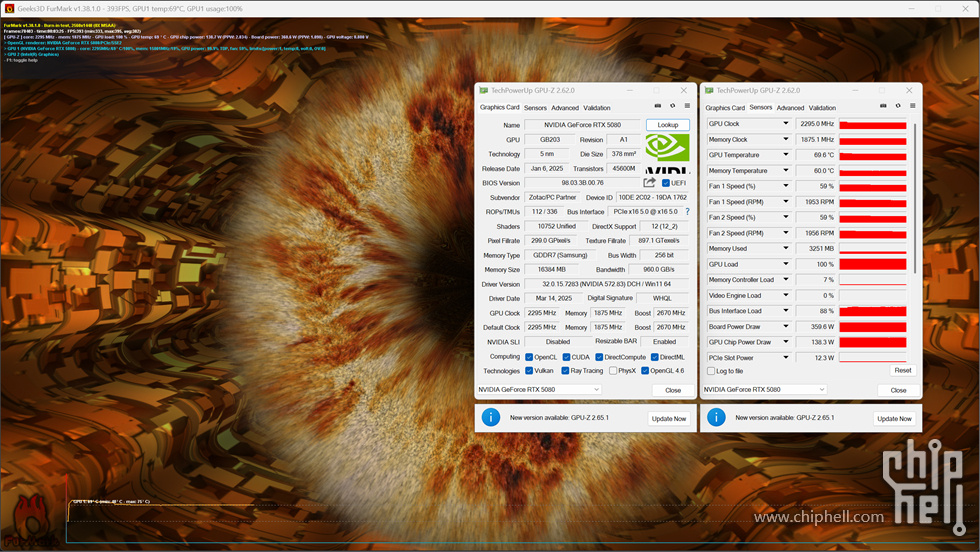Open PCIe Slot Power sensor dropdown
This screenshot has width=980, height=552.
786,358
